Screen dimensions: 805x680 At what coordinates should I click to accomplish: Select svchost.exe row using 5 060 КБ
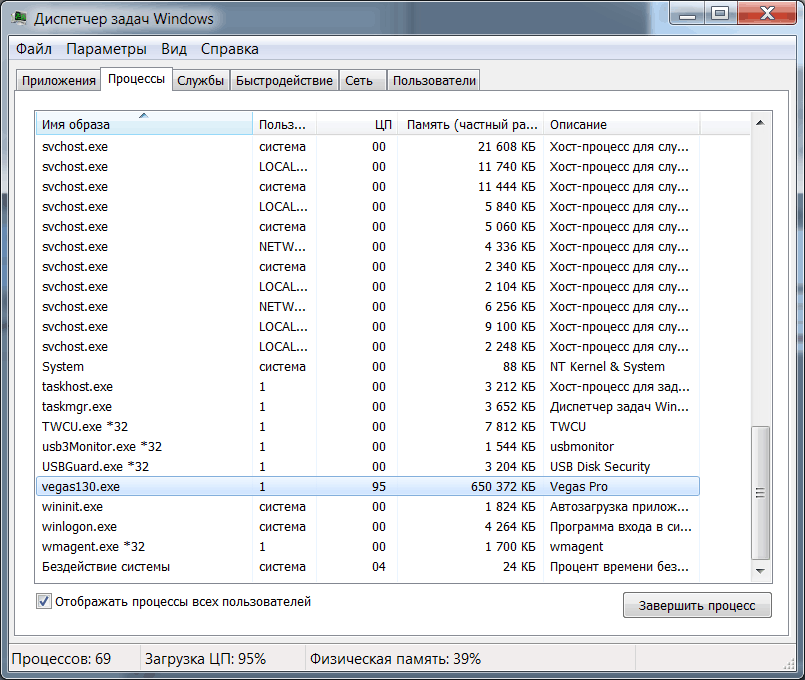point(368,226)
